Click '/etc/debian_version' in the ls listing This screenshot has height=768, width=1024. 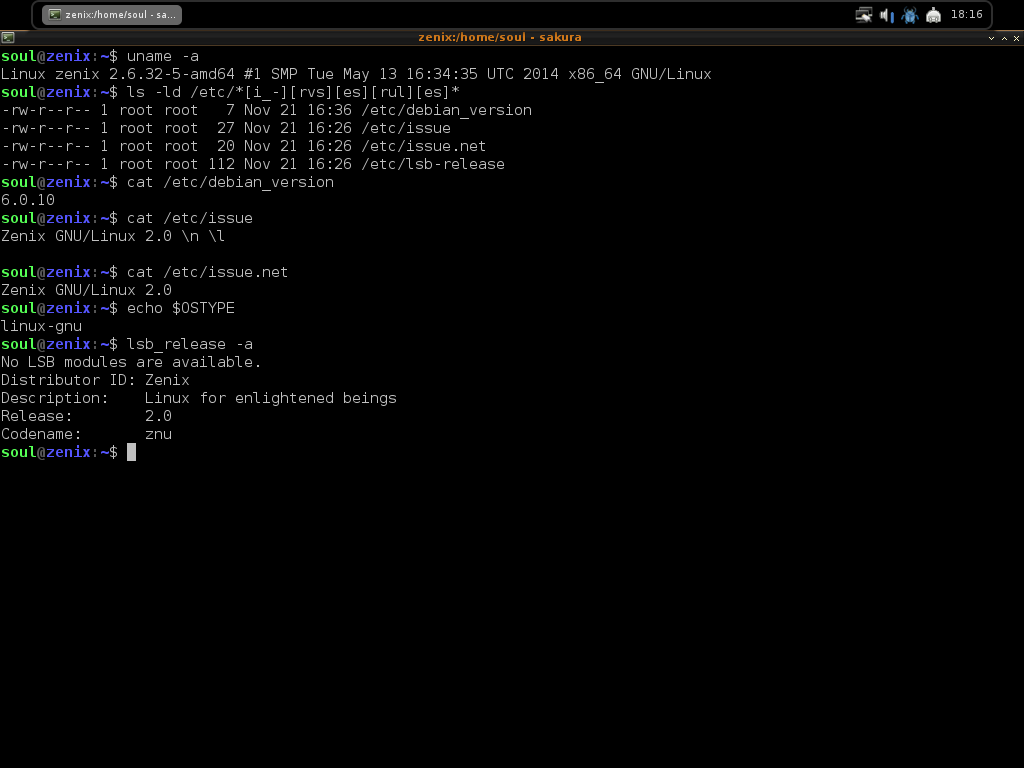(x=446, y=110)
